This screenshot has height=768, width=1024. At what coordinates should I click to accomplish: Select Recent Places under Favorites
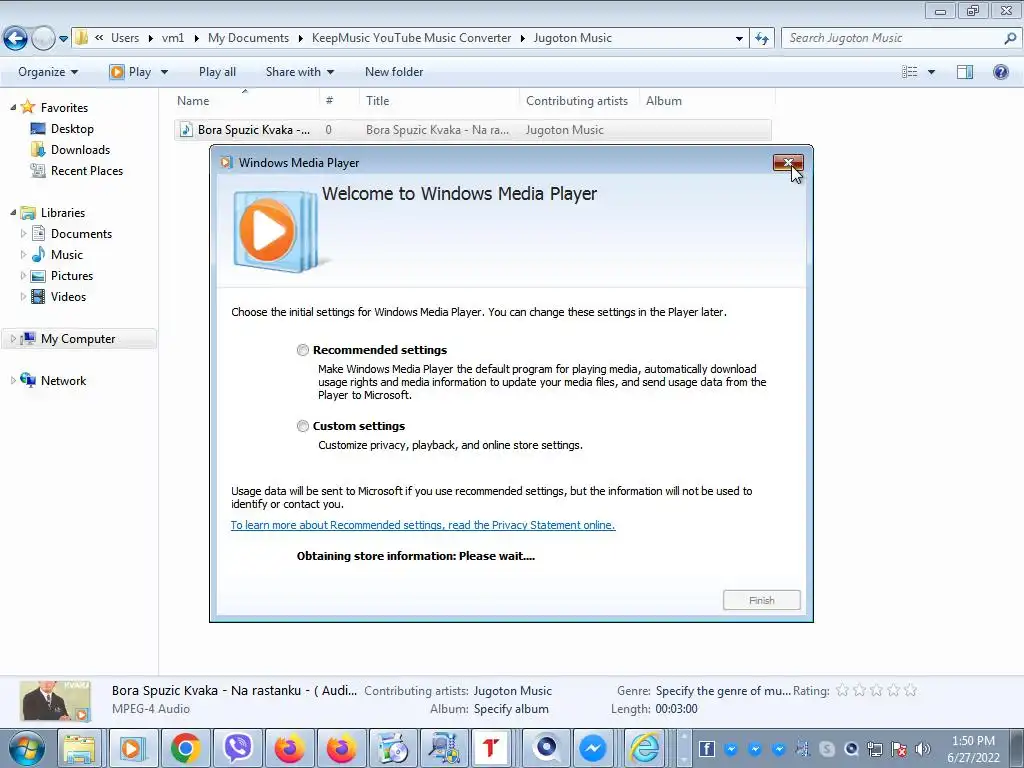[x=87, y=170]
